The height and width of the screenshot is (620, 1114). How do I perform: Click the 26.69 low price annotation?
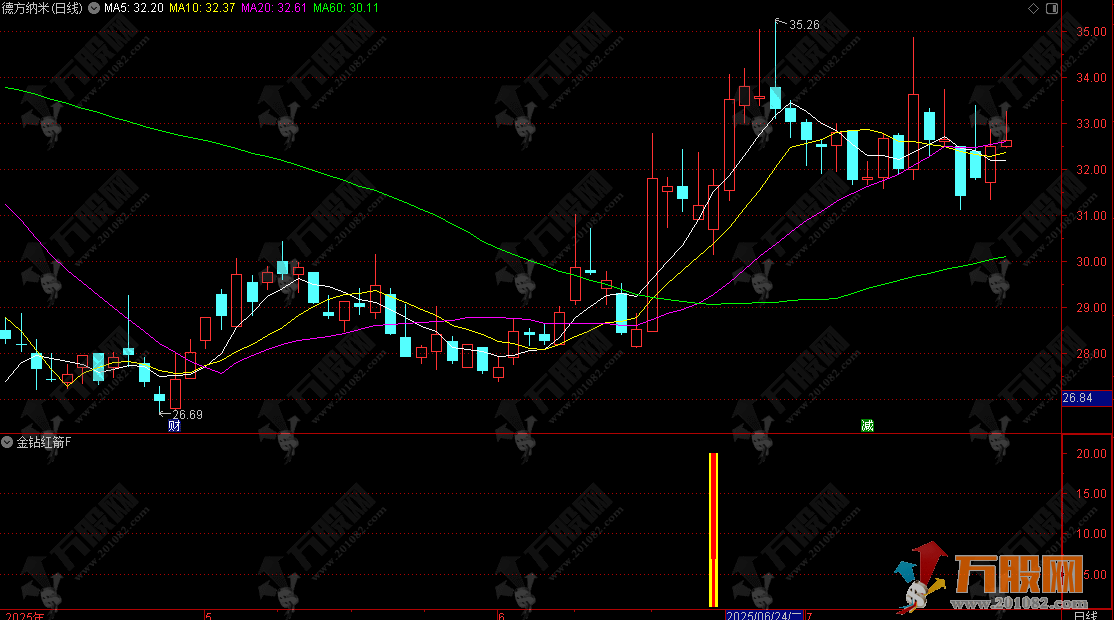coord(188,415)
